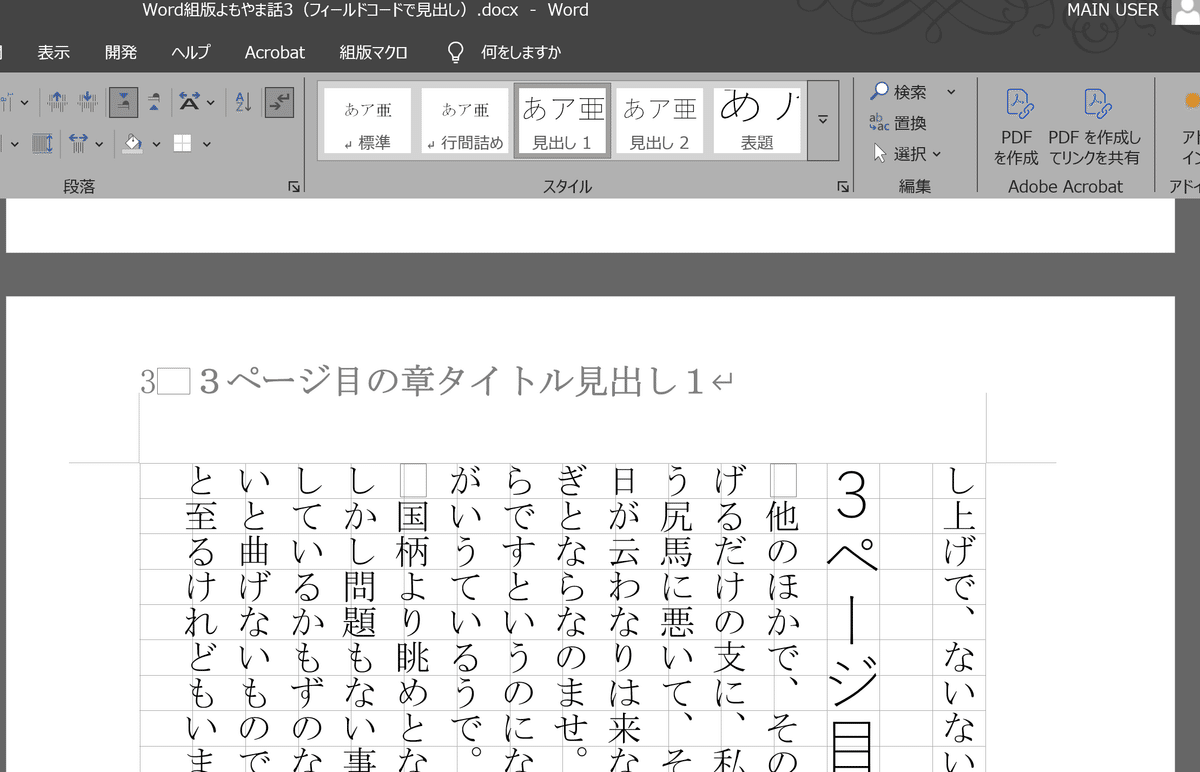1200x772 pixels.
Task: Click the increase indent (arrow up) paragraph icon
Action: [57, 101]
